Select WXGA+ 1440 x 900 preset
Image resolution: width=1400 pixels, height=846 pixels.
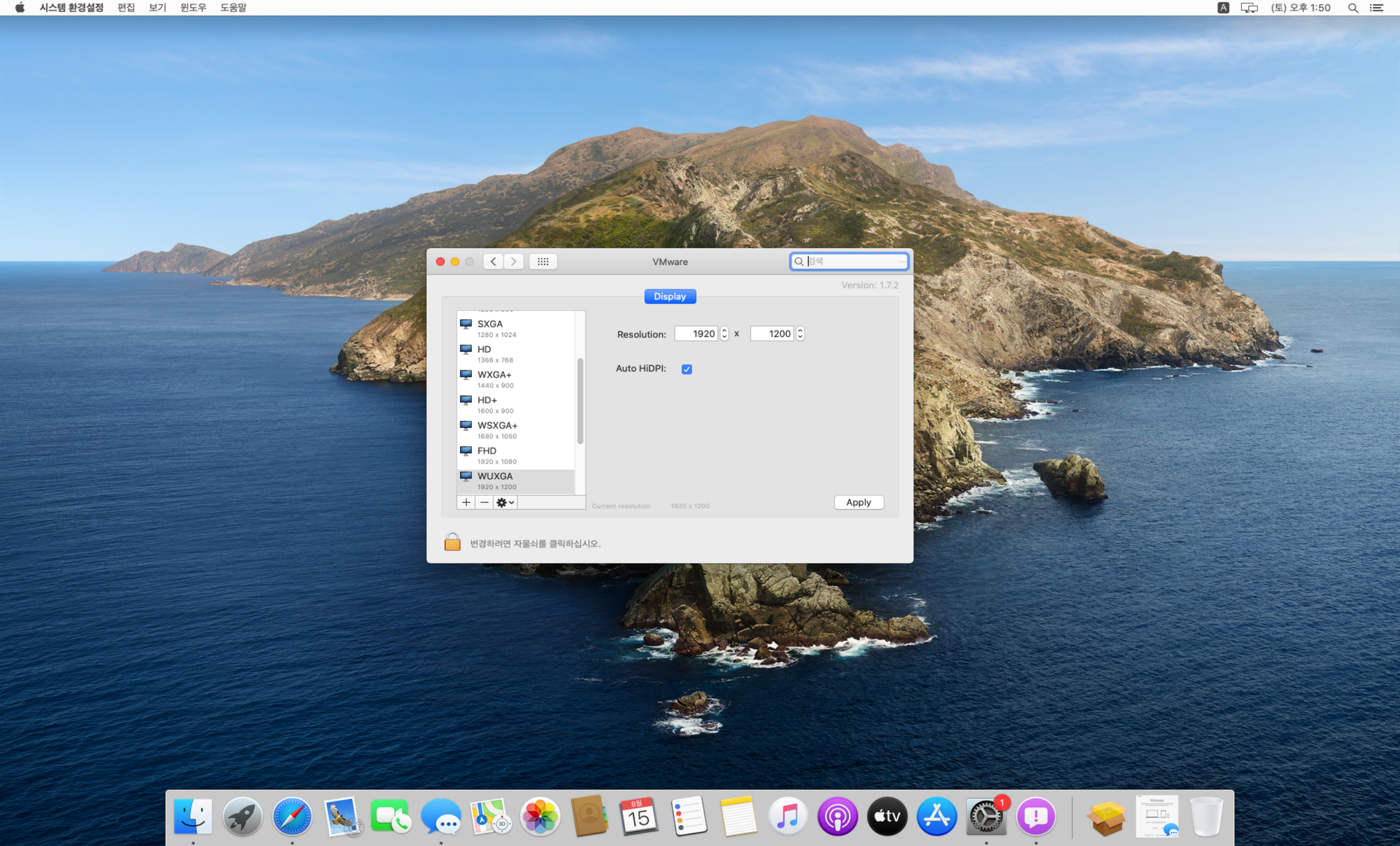(x=516, y=380)
